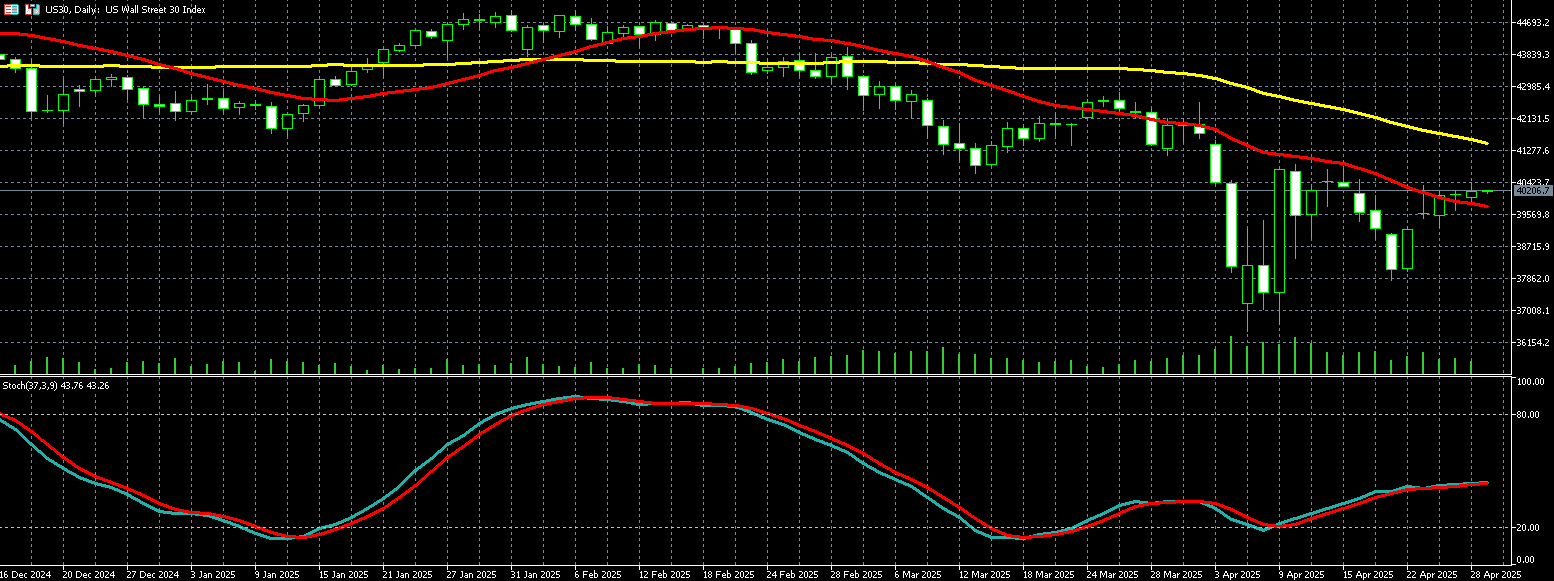
Task: Click the 20.00 level on Stochastic scale
Action: pos(1528,528)
